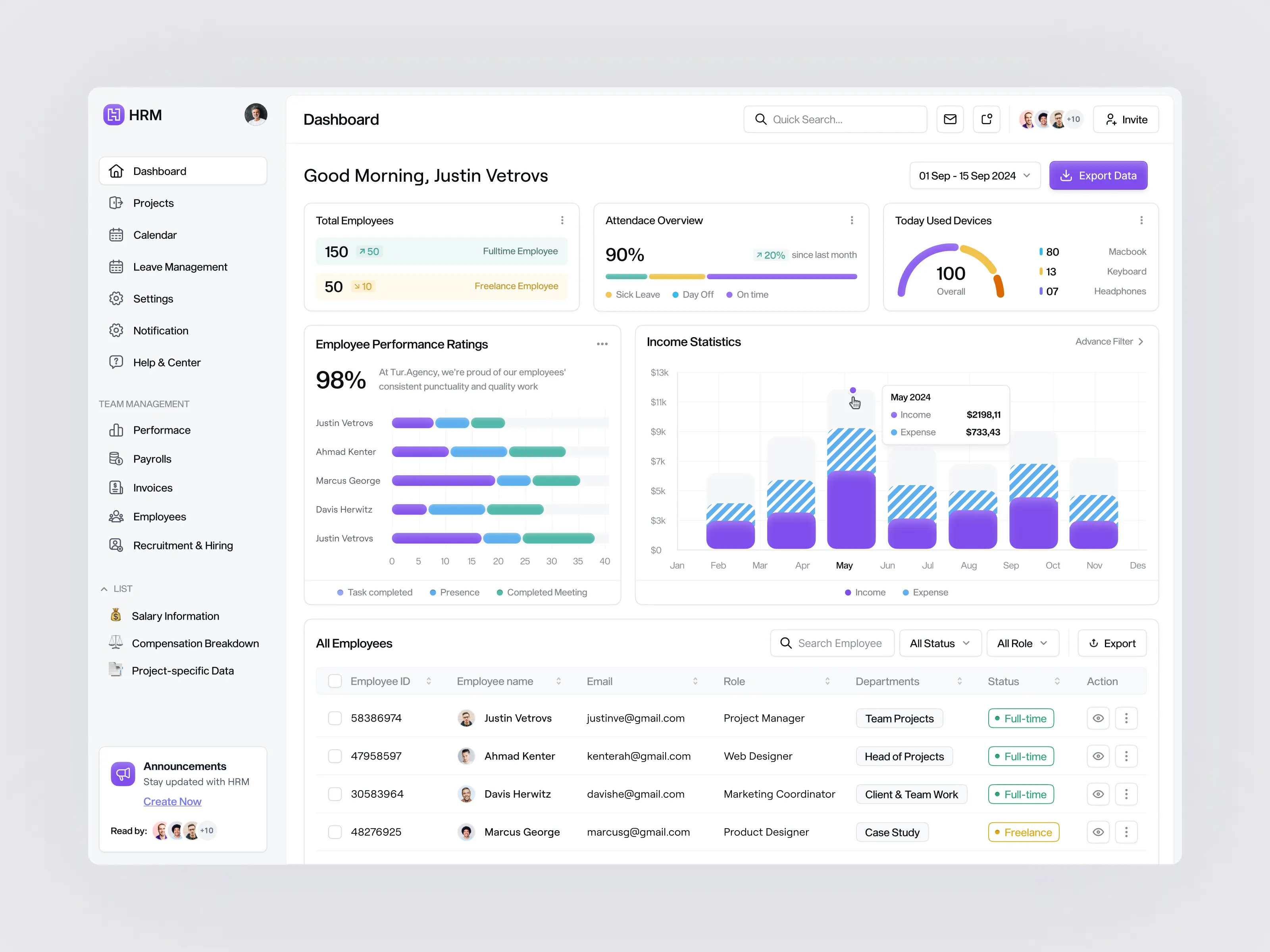Click the mail envelope icon near Quick Search

pyautogui.click(x=950, y=119)
